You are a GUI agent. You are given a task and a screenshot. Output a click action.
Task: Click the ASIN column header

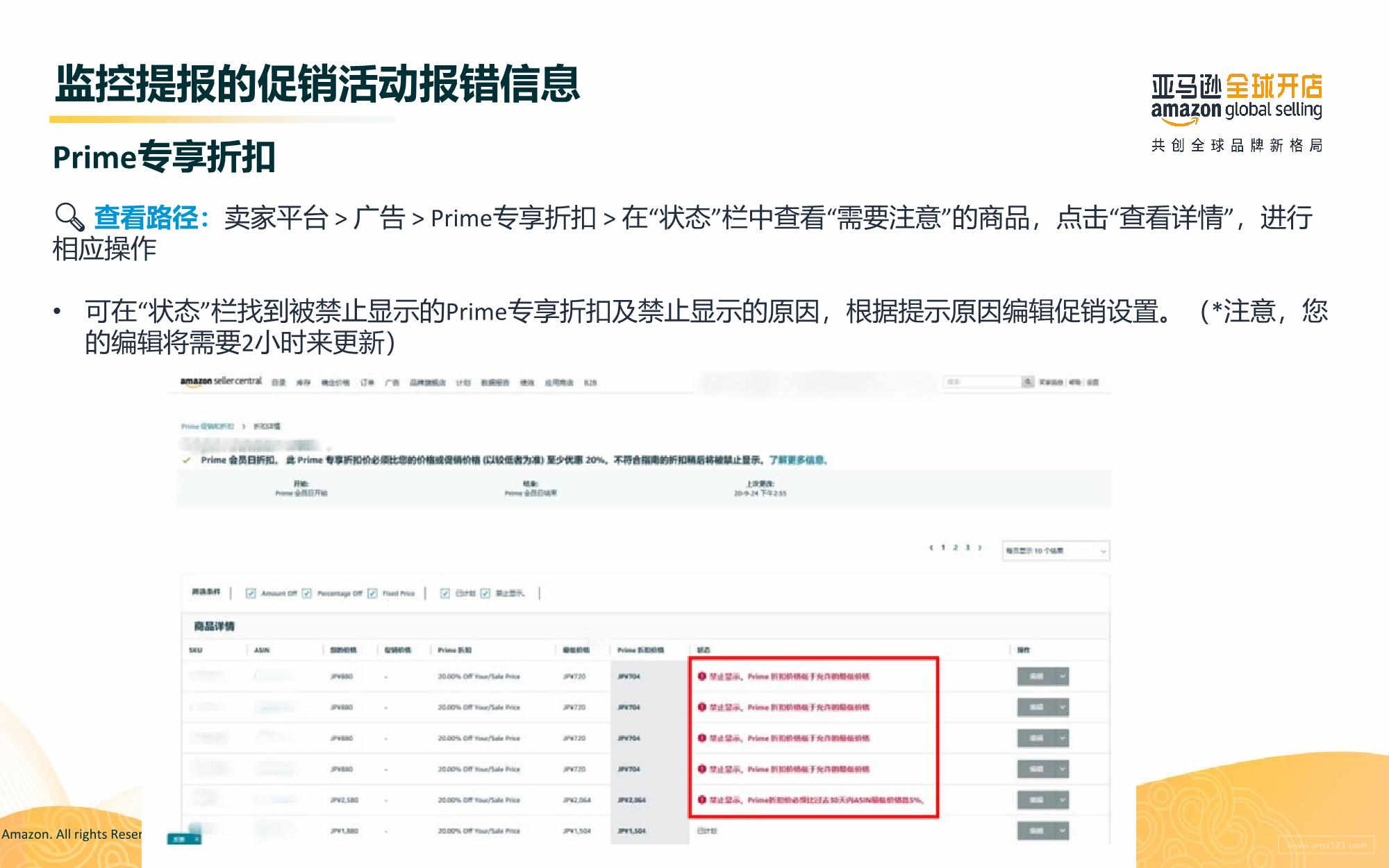point(262,650)
